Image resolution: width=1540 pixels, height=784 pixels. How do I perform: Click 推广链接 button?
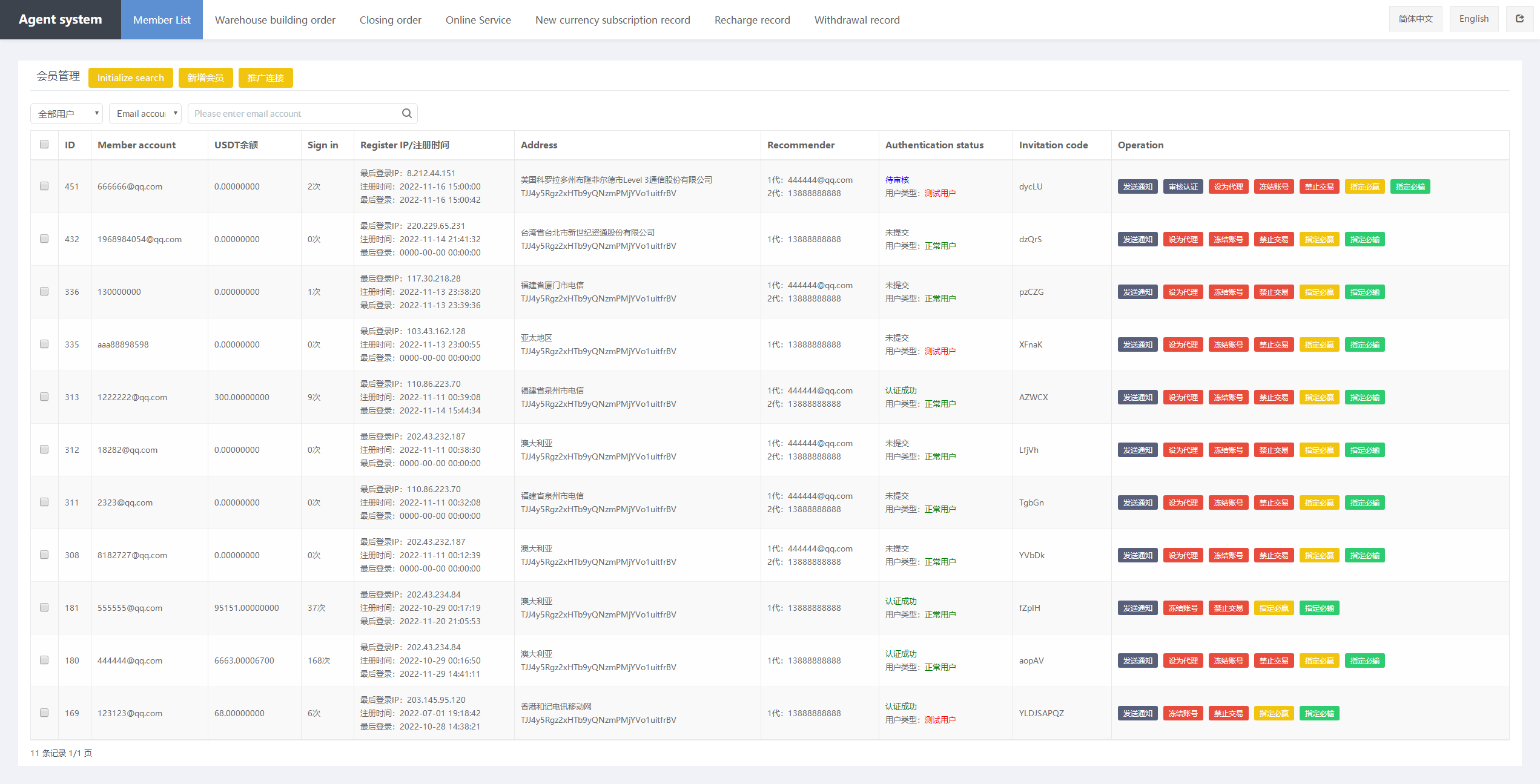[265, 77]
